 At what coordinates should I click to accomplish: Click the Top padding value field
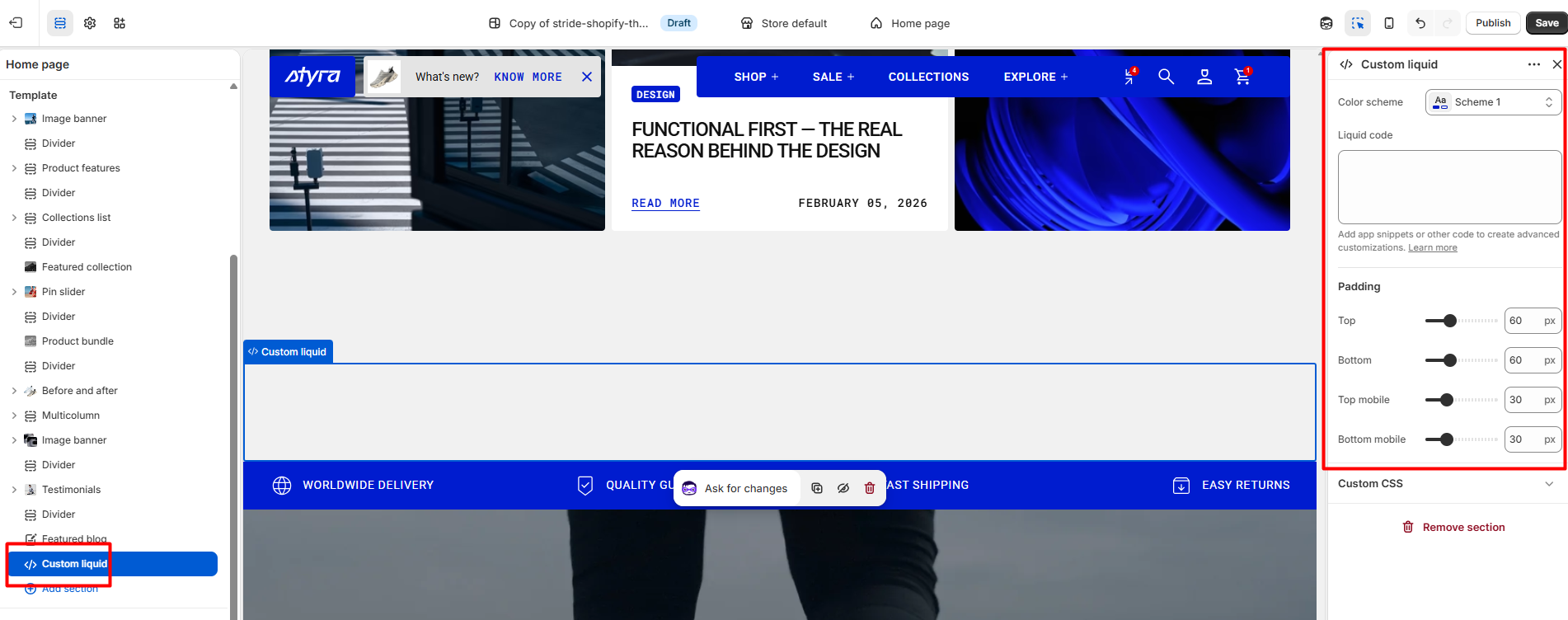(1533, 321)
